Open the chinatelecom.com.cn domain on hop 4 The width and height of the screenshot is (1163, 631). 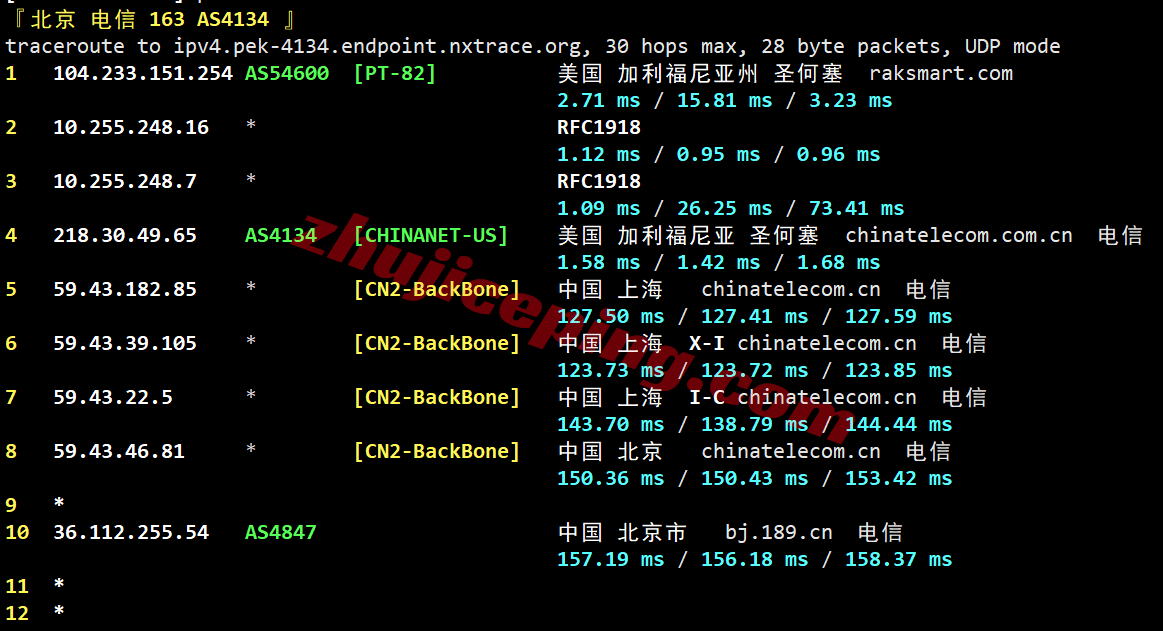pyautogui.click(x=958, y=236)
